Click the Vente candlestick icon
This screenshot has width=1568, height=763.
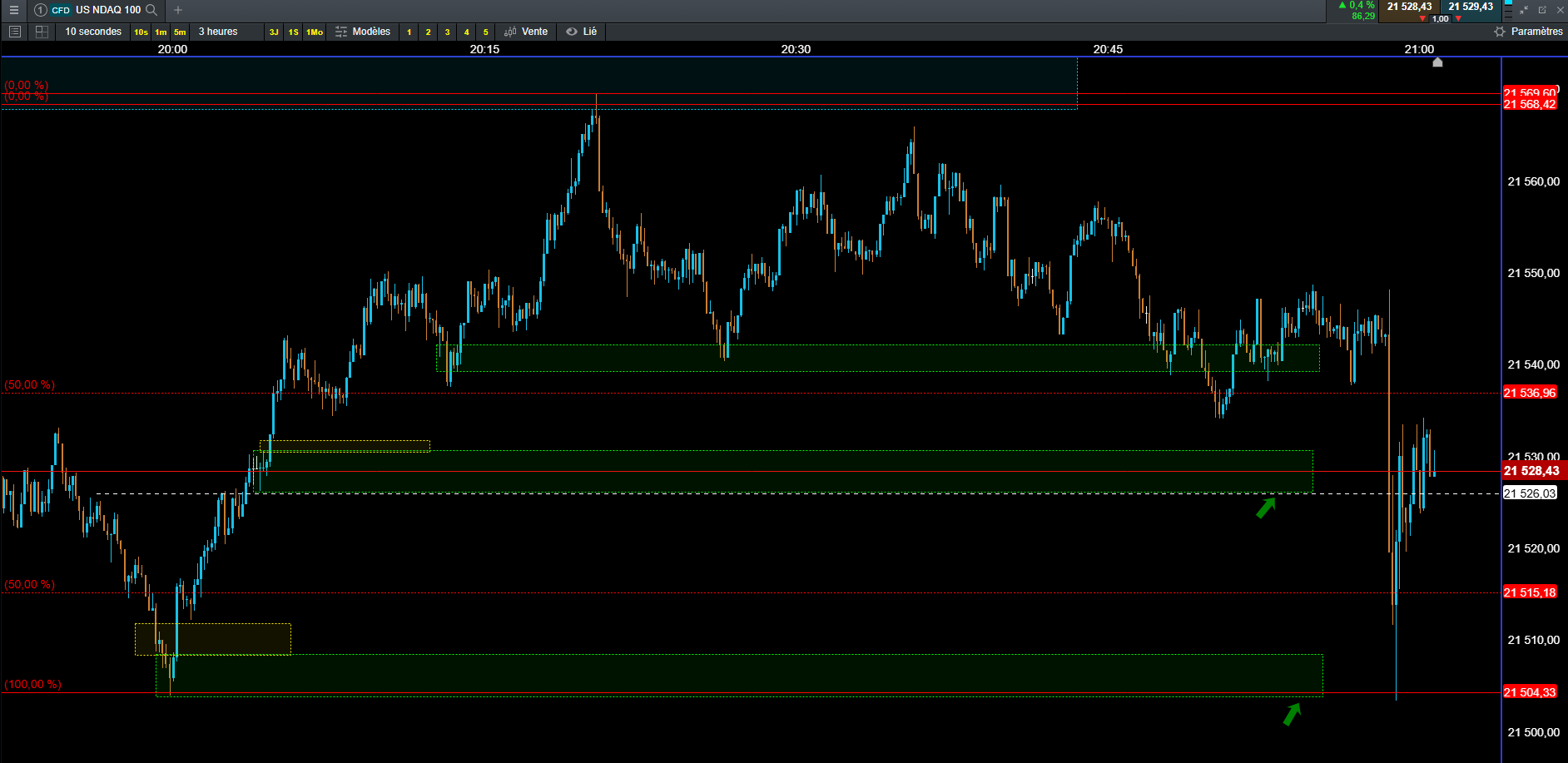pyautogui.click(x=510, y=32)
